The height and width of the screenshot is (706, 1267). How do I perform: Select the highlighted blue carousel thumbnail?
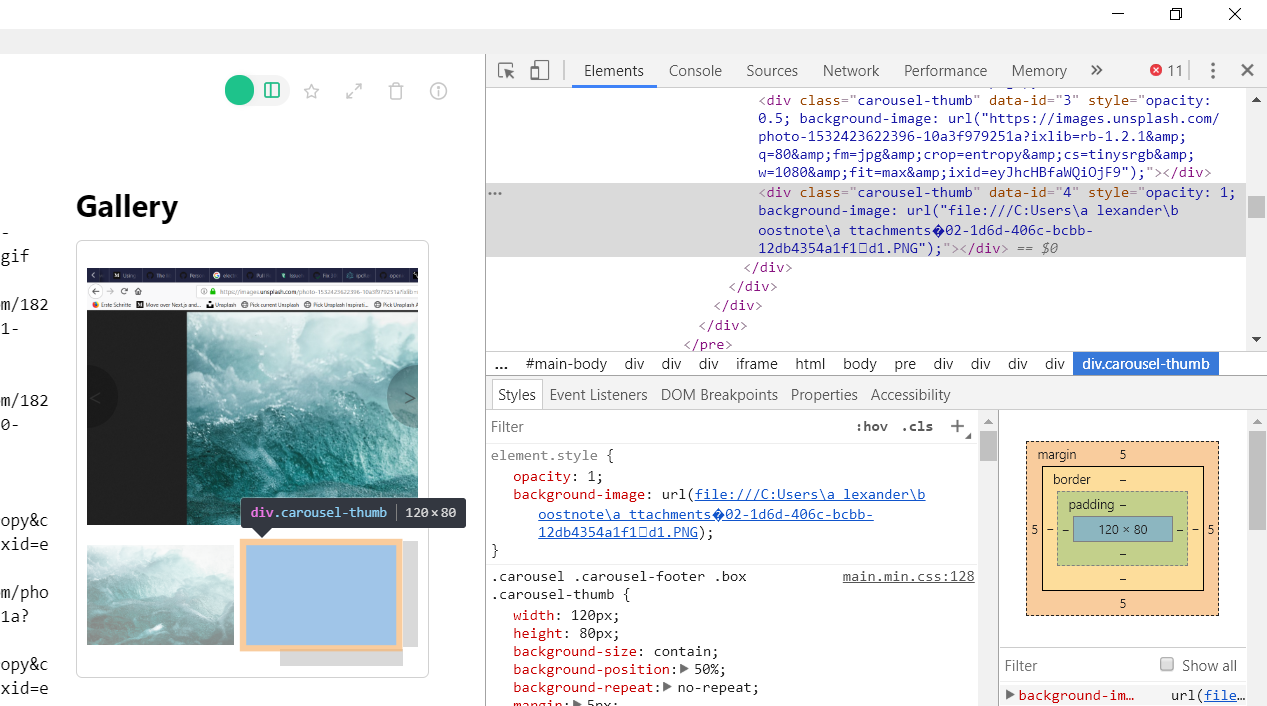321,595
